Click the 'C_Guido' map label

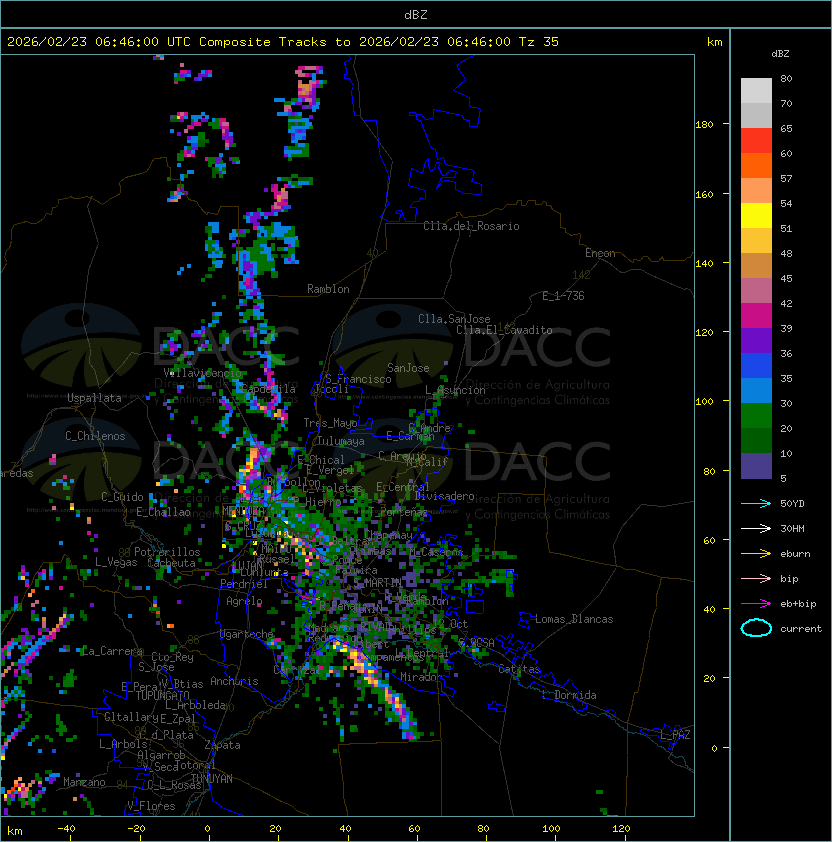pos(122,497)
